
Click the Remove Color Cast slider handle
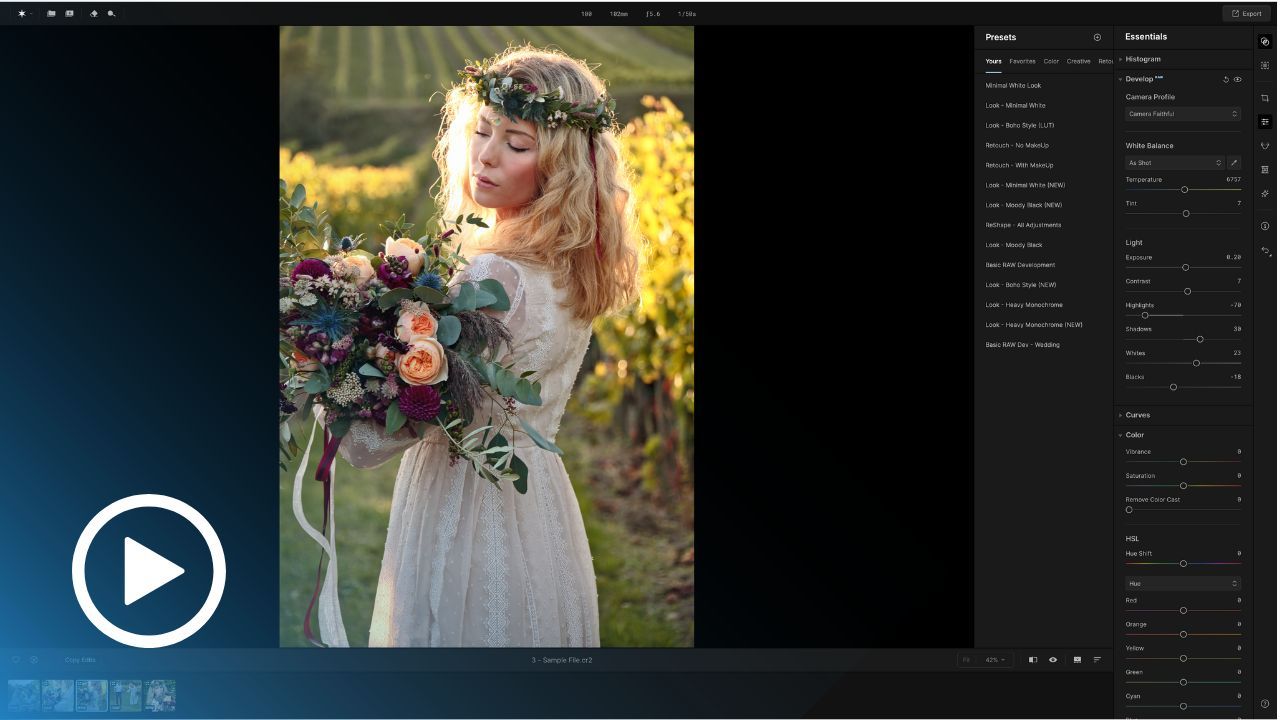pyautogui.click(x=1129, y=510)
